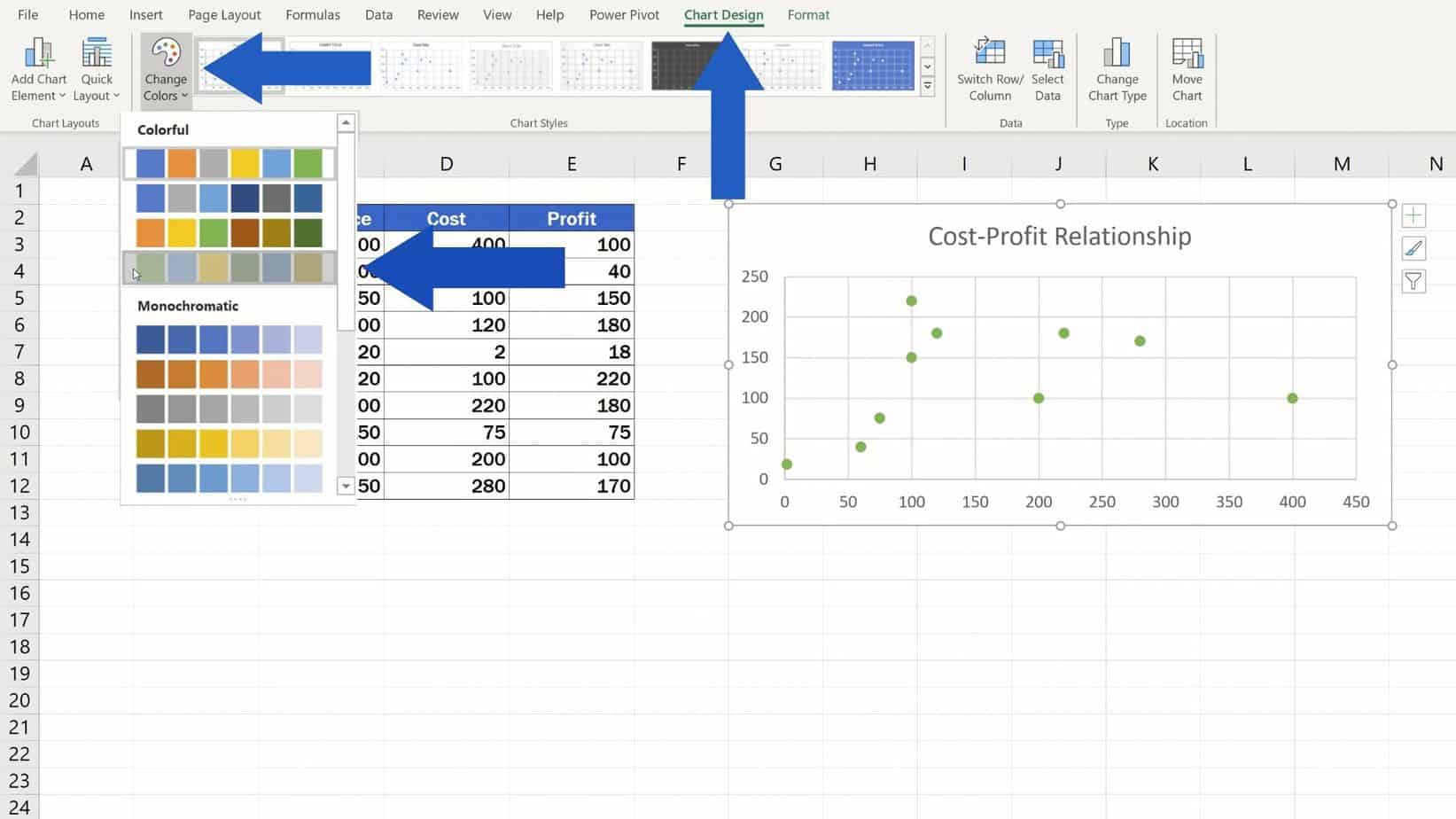The image size is (1456, 819).
Task: Click the Chart Filters funnel icon
Action: pos(1413,281)
